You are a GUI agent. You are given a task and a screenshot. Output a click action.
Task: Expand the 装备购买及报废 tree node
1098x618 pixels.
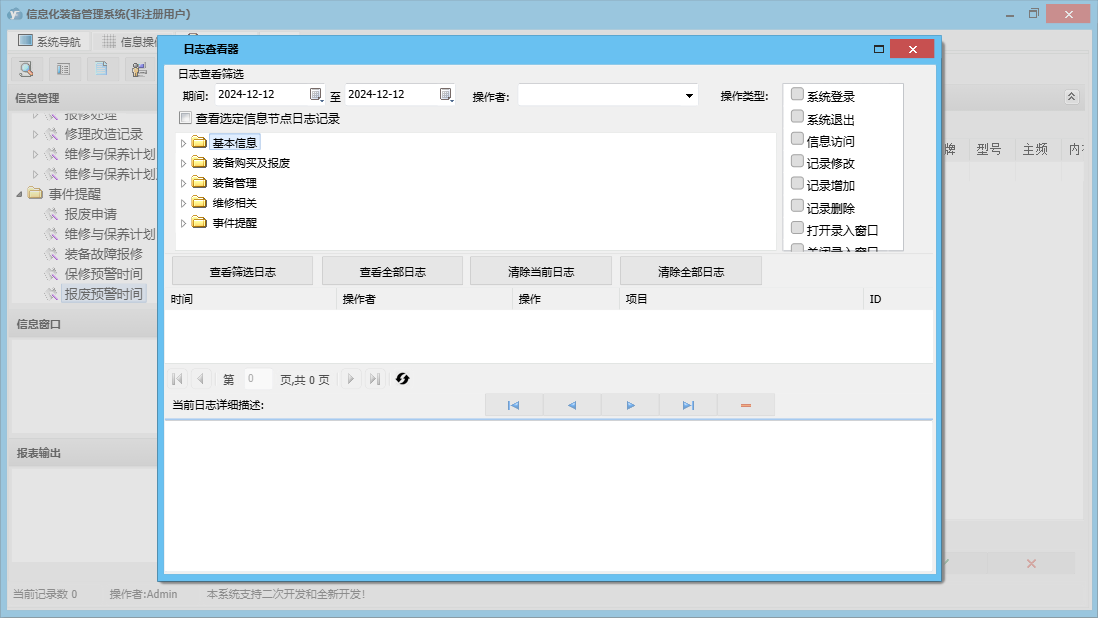[183, 163]
